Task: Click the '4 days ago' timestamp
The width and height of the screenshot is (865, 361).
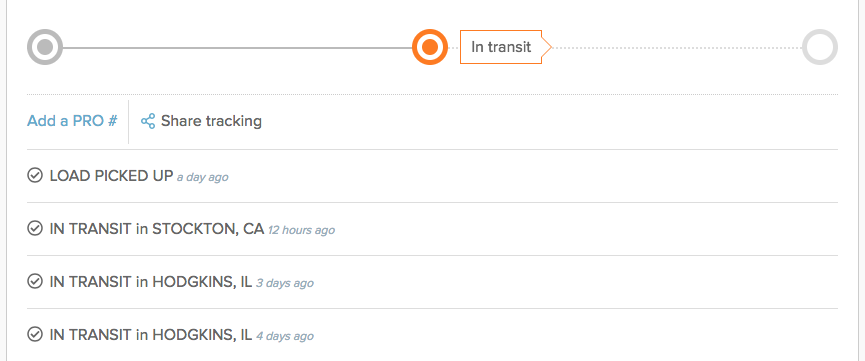Action: (x=285, y=336)
